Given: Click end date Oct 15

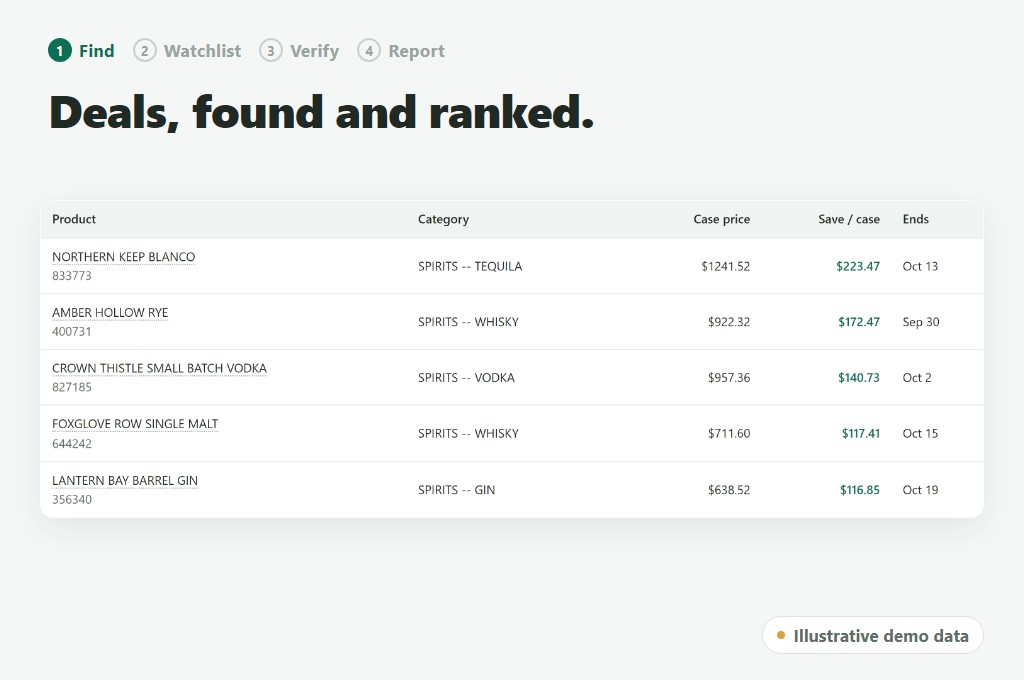Looking at the screenshot, I should click(920, 433).
